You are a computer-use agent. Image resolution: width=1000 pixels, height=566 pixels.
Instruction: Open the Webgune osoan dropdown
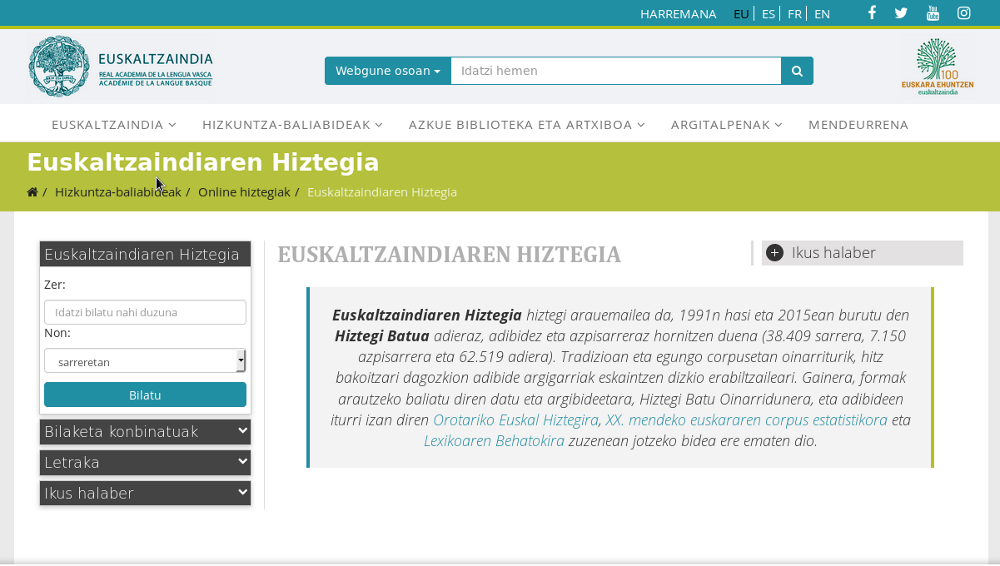[387, 71]
